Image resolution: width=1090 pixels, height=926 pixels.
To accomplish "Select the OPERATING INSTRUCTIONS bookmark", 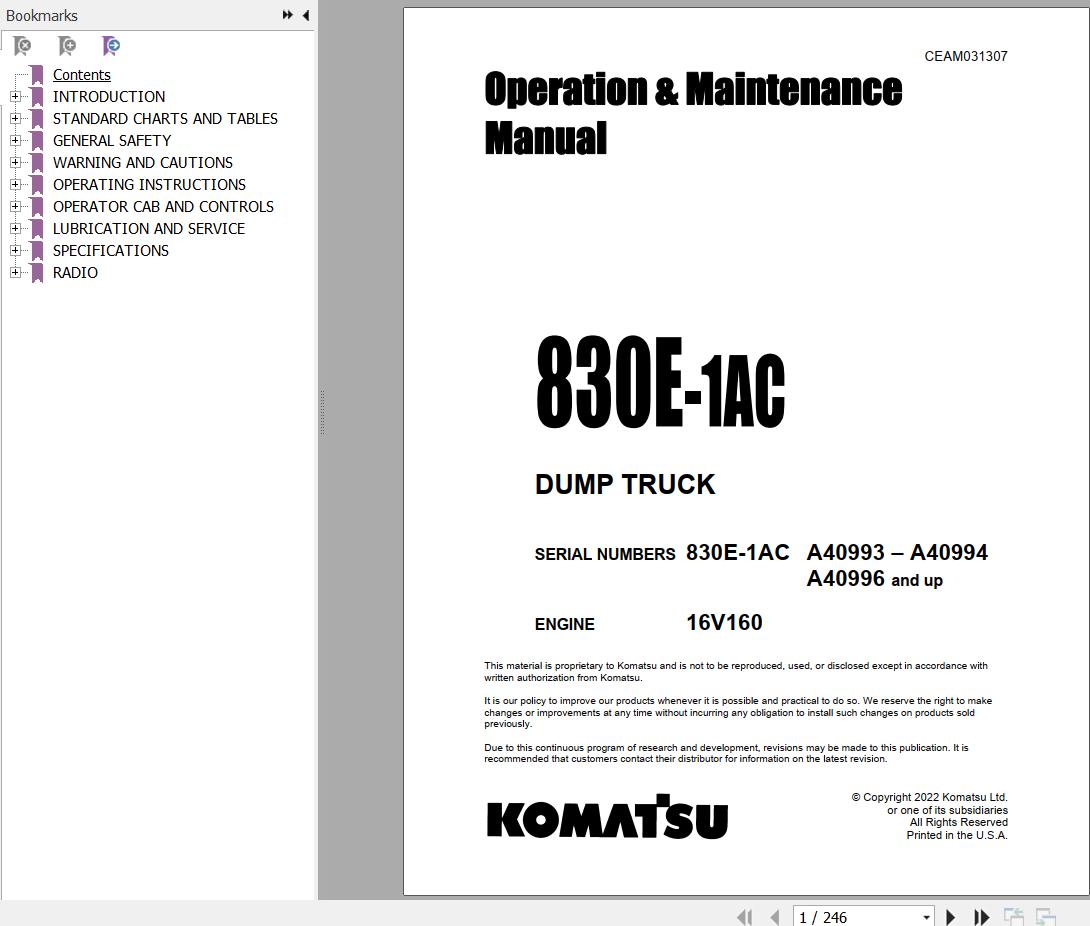I will 149,185.
